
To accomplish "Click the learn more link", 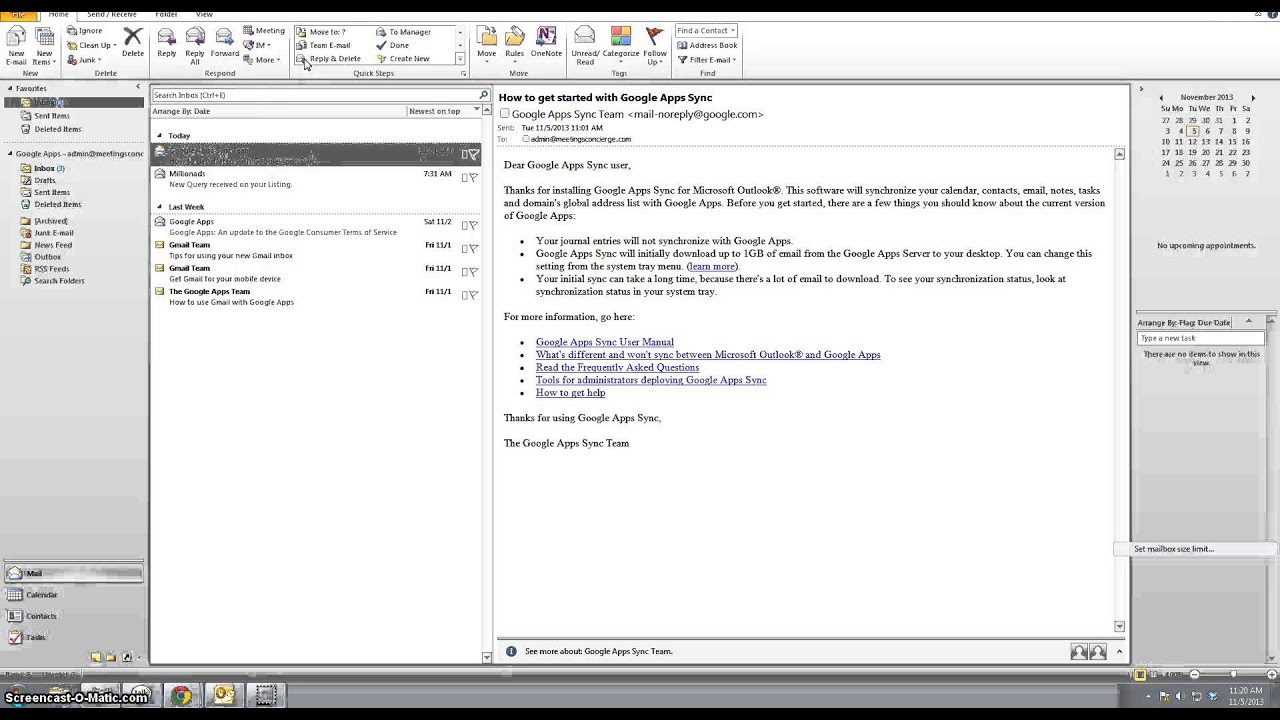I will pos(712,266).
